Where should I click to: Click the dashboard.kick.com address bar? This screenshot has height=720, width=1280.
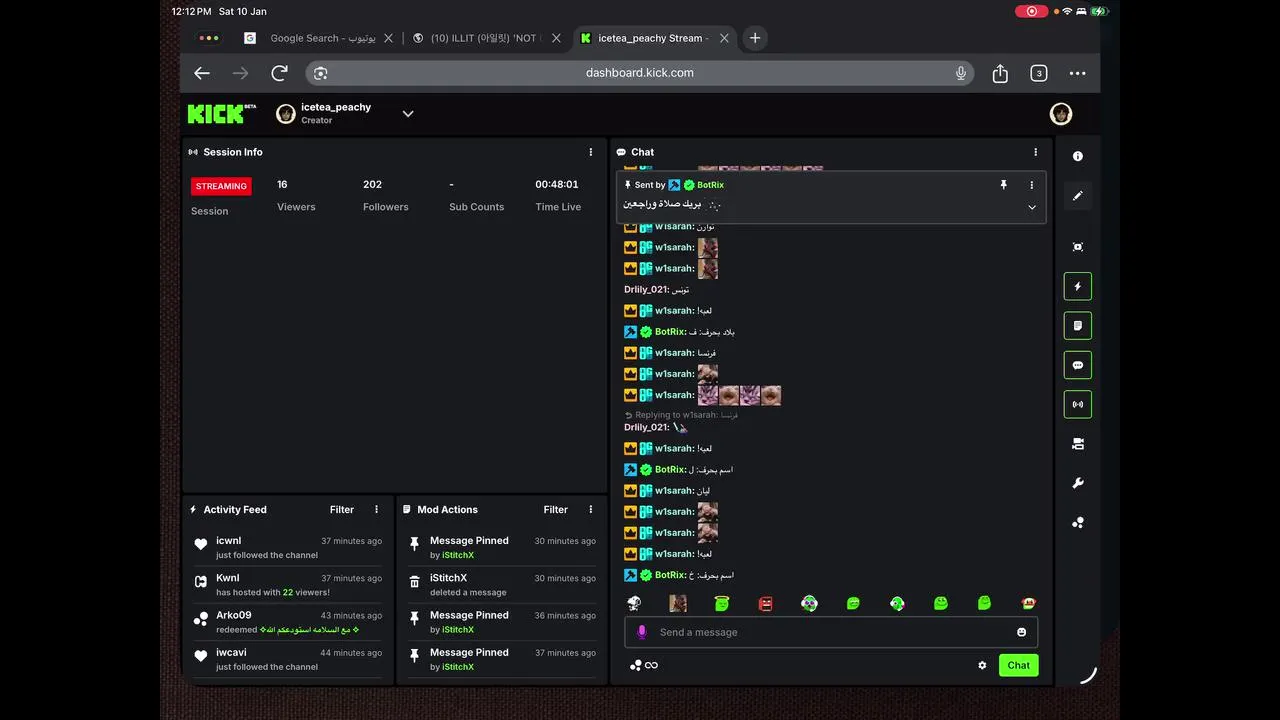[x=640, y=73]
